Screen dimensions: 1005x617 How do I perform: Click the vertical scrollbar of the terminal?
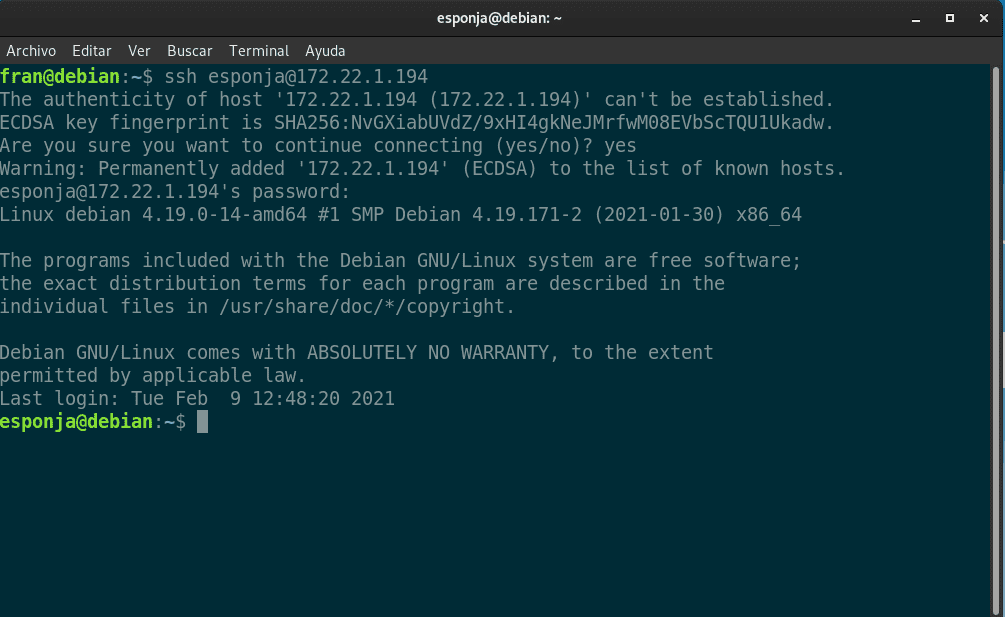coord(997,340)
